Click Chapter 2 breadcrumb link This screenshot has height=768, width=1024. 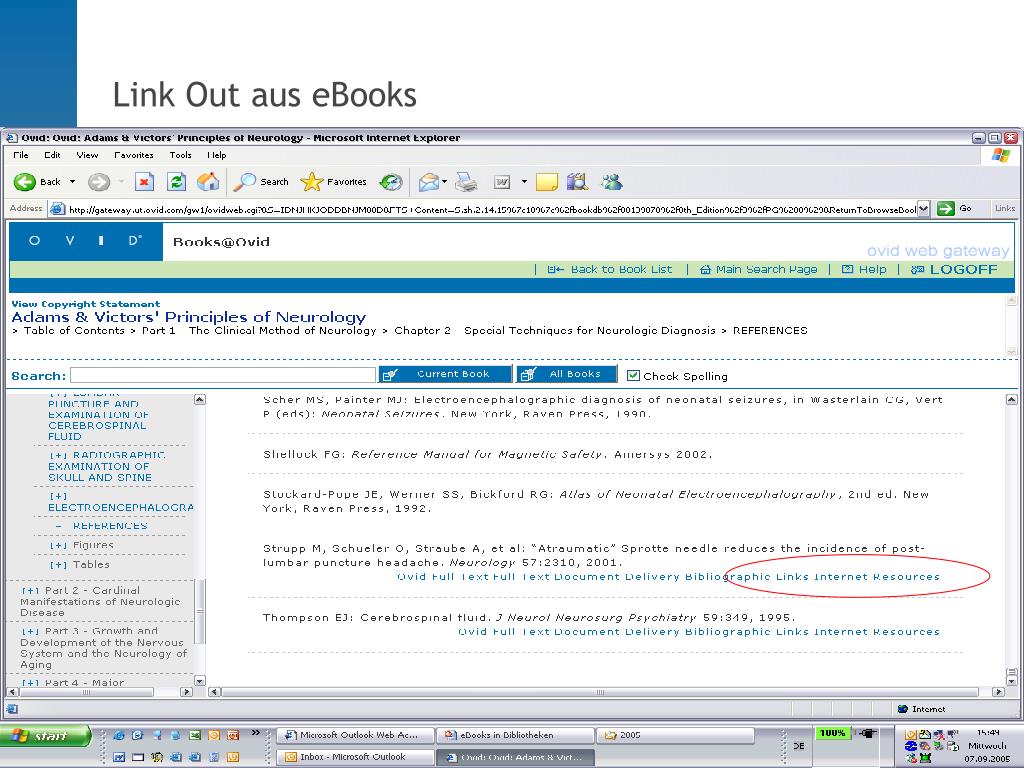point(422,330)
